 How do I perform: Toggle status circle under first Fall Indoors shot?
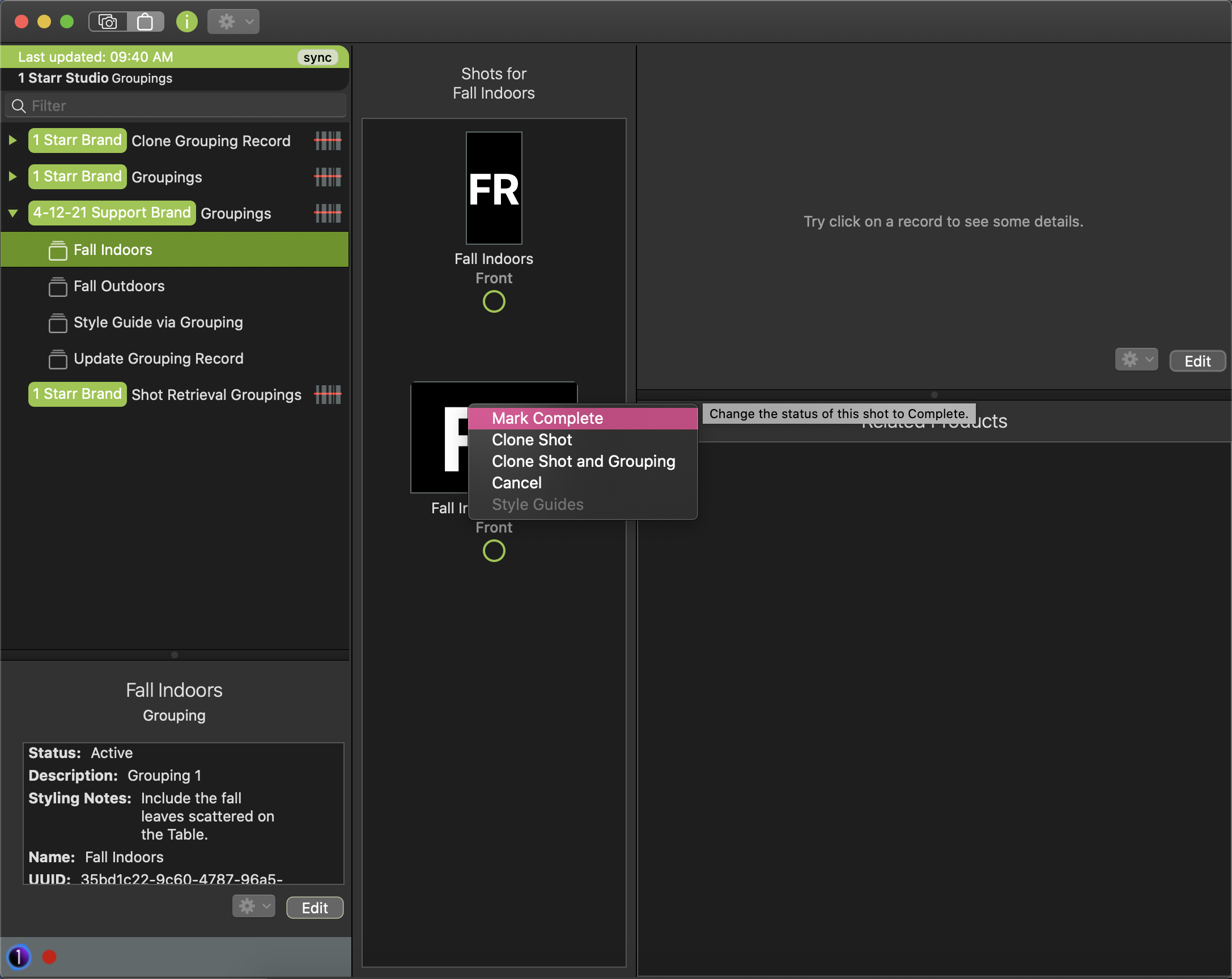(x=494, y=301)
